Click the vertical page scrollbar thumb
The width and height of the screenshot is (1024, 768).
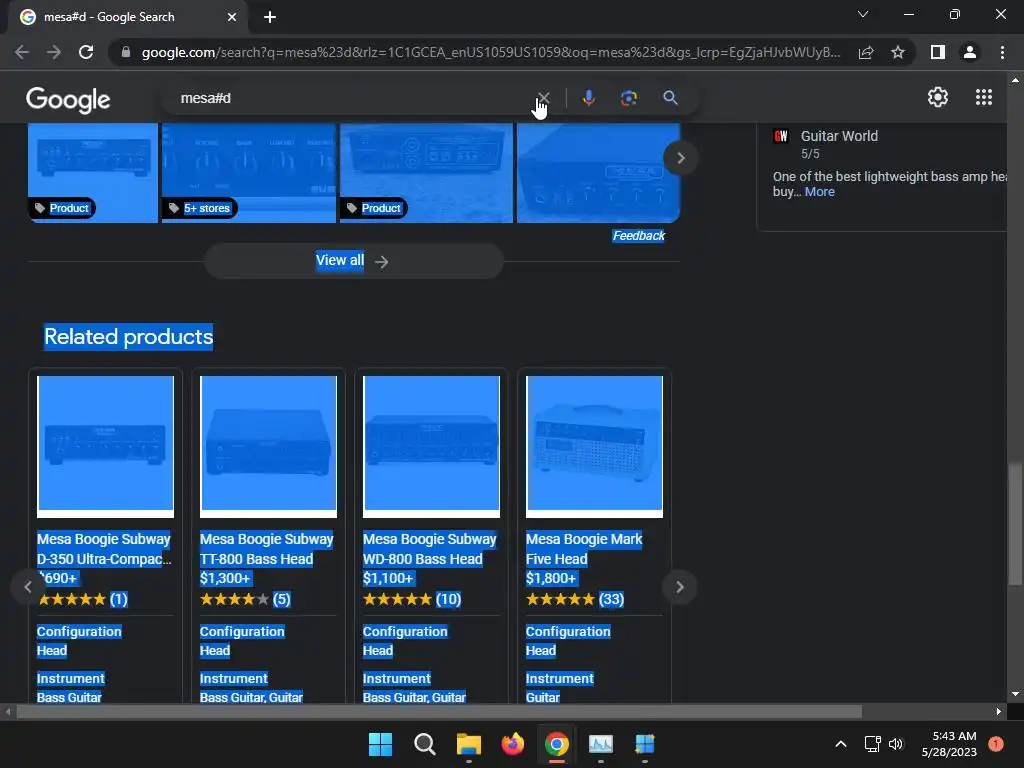[1014, 524]
